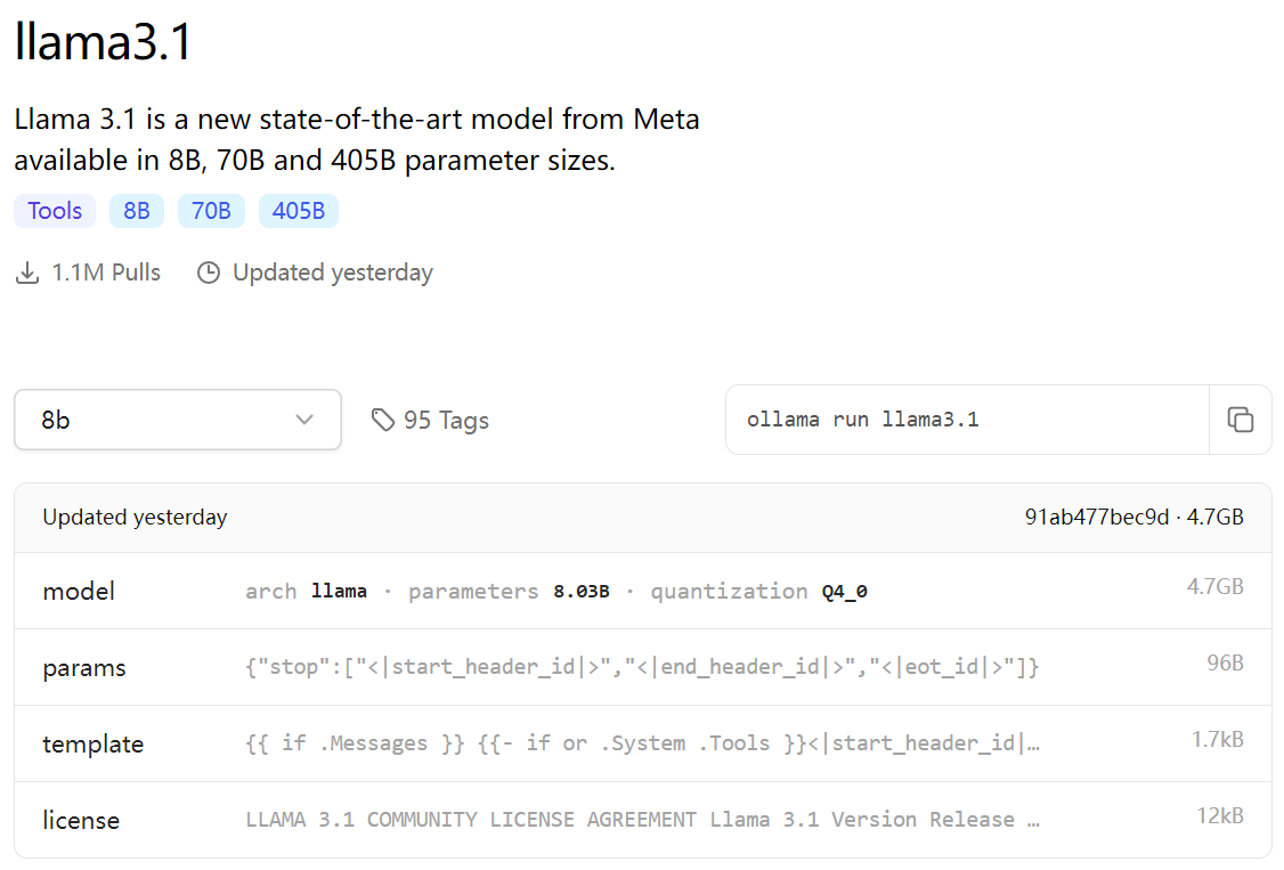This screenshot has height=870, width=1284.
Task: Click the digest 91ab477bec9d · 4.7GB
Action: [x=1134, y=517]
